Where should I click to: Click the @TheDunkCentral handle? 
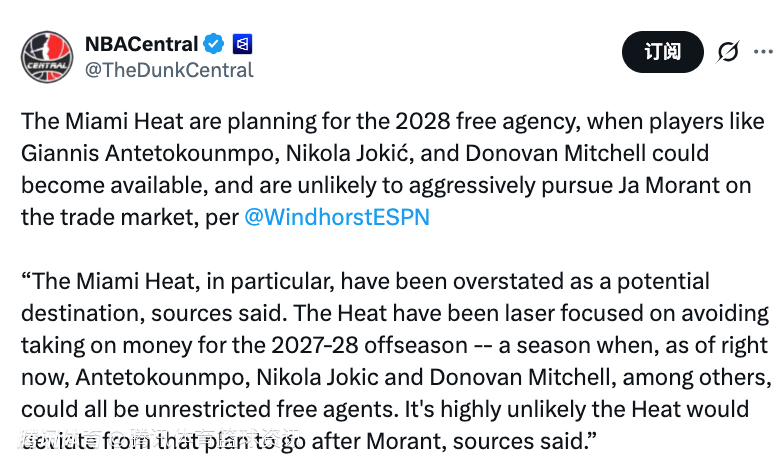(x=168, y=70)
